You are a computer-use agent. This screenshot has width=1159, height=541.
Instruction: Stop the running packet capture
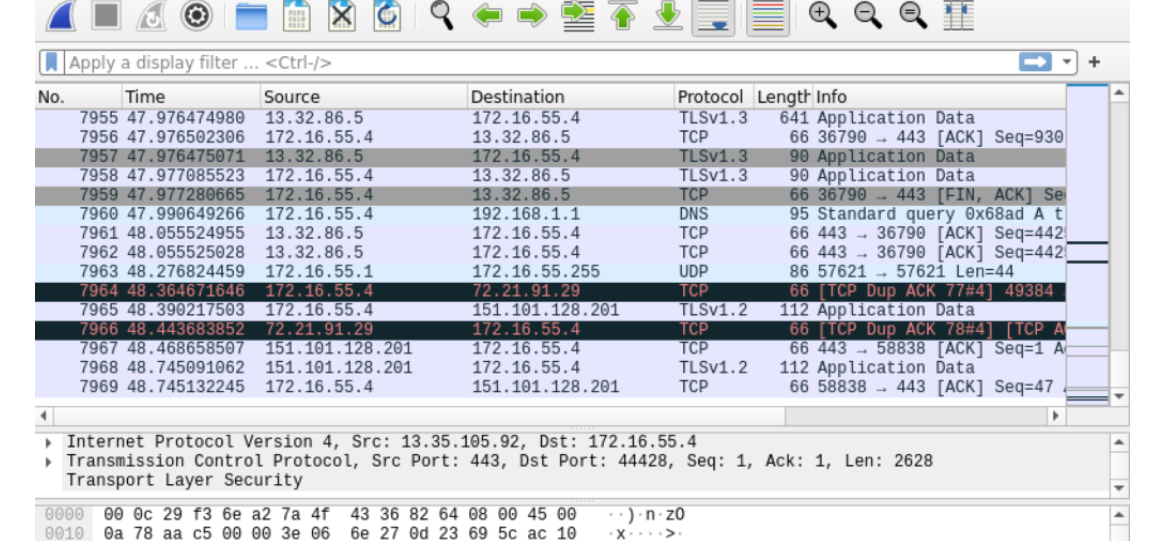click(x=106, y=15)
